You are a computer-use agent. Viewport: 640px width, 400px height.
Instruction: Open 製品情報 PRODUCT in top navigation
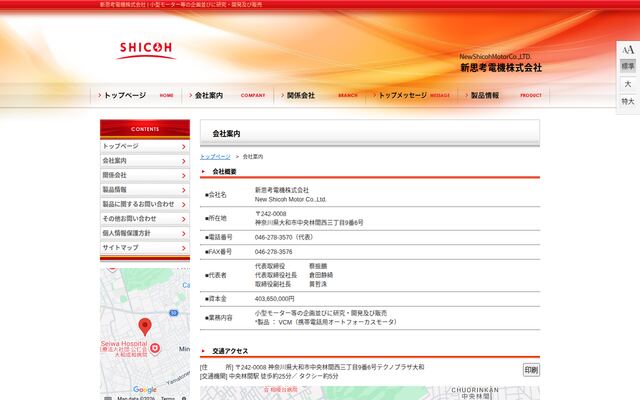(x=504, y=96)
